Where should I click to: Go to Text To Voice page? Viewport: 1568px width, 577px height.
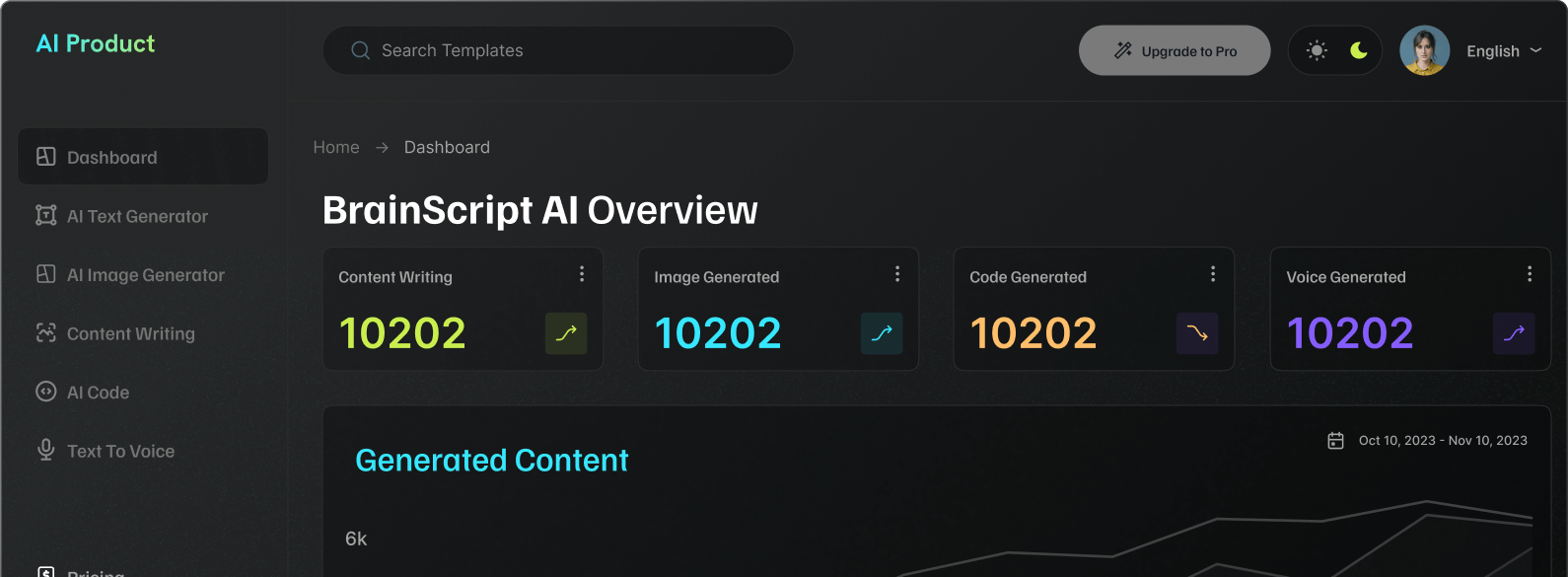point(120,451)
